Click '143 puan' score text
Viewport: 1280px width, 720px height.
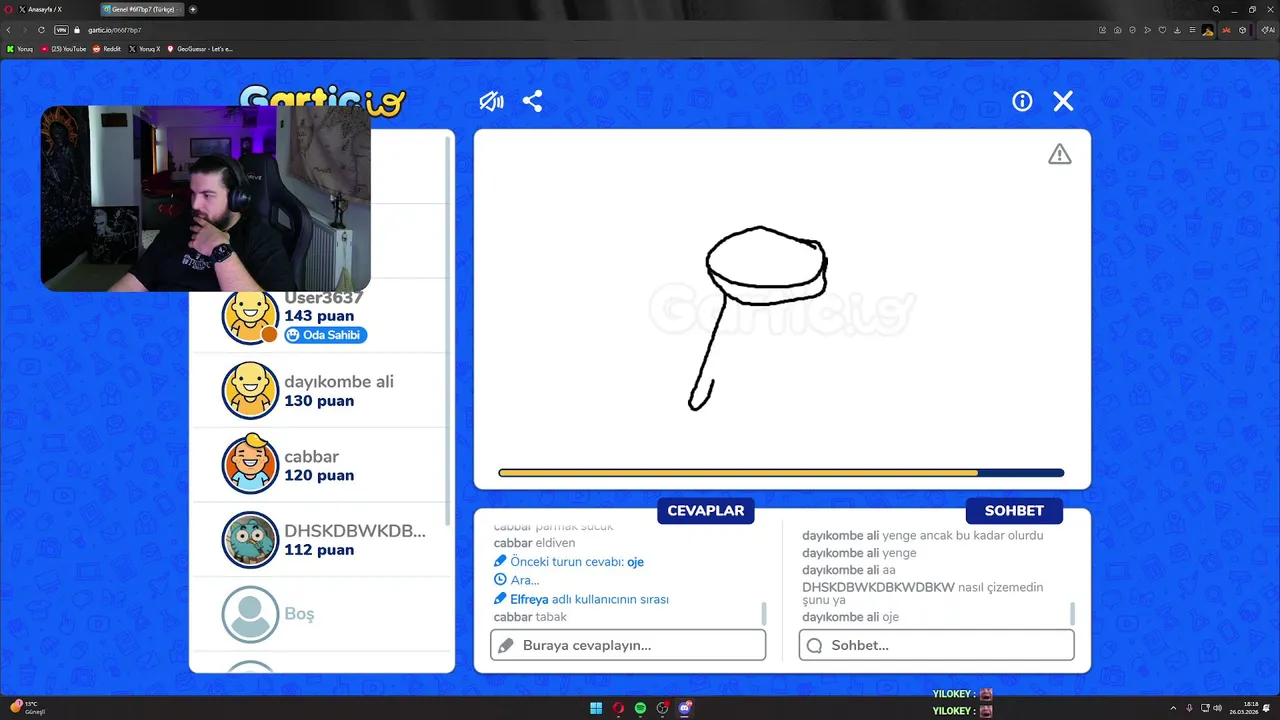point(319,316)
